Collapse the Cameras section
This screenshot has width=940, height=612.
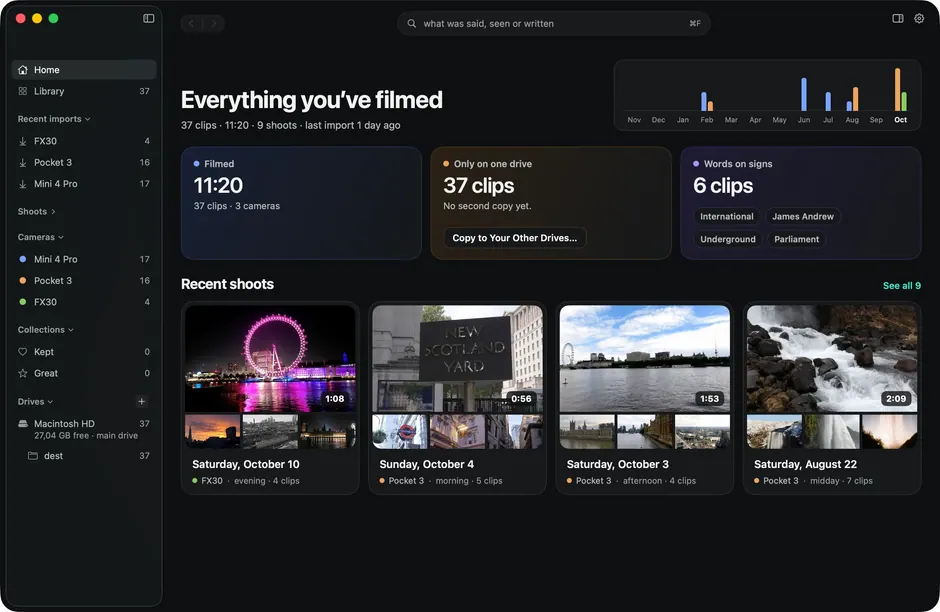click(41, 237)
